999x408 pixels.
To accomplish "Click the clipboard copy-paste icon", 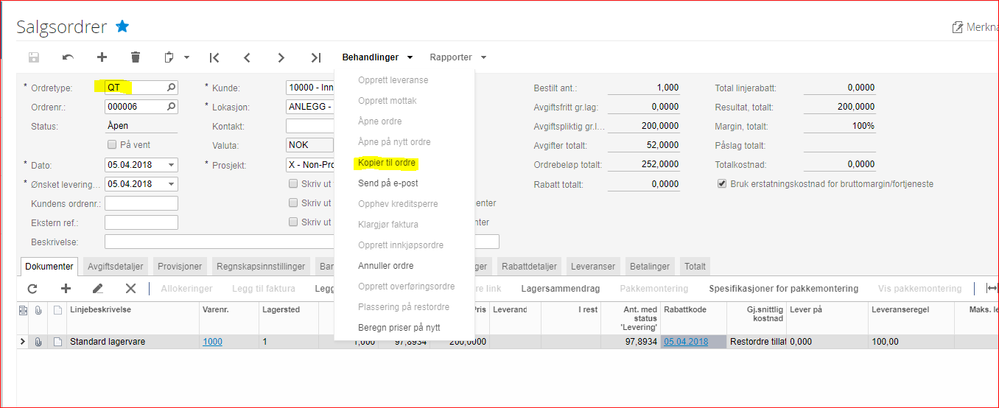I will pos(169,57).
